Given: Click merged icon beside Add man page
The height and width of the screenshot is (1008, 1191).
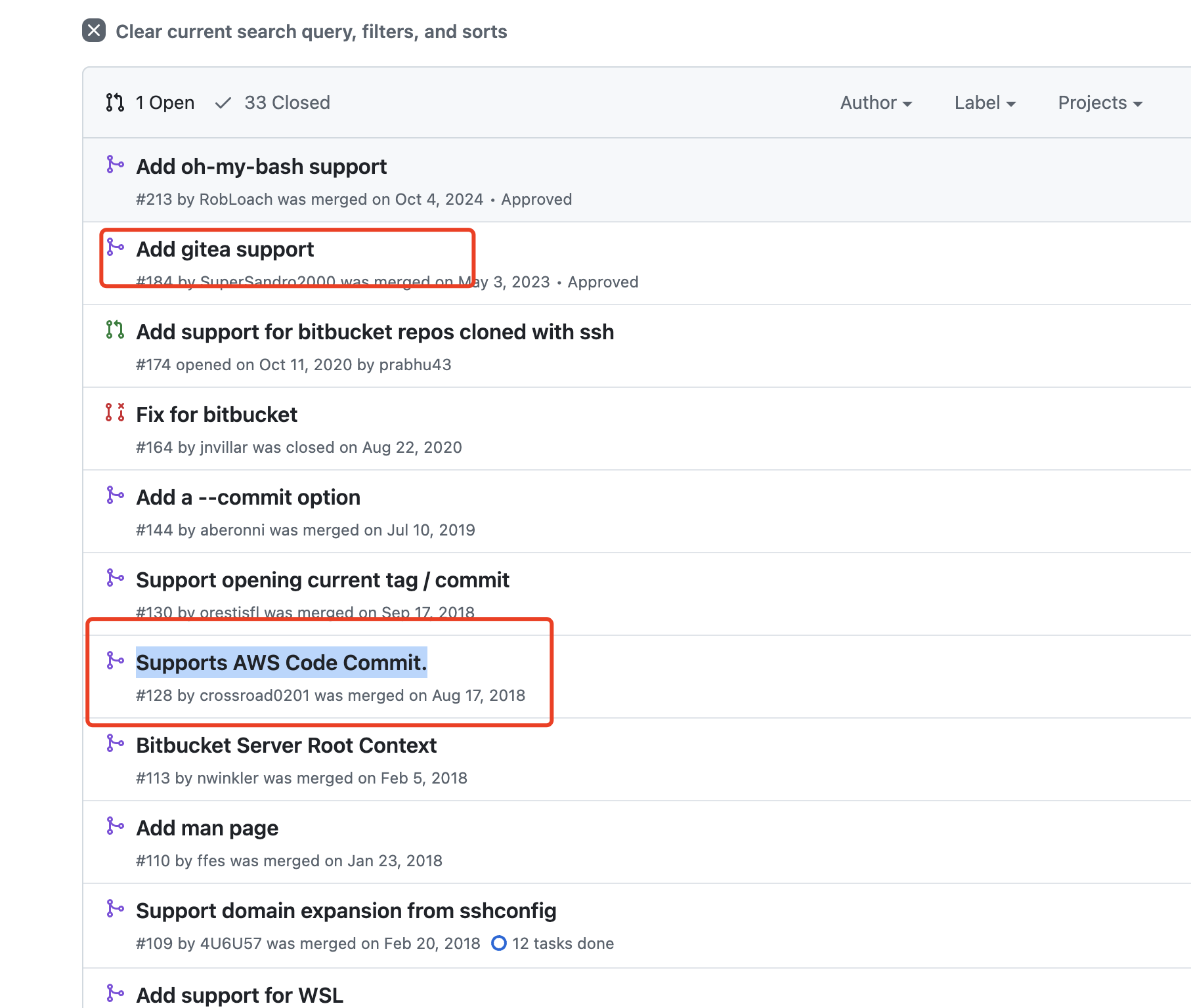Looking at the screenshot, I should tap(115, 826).
